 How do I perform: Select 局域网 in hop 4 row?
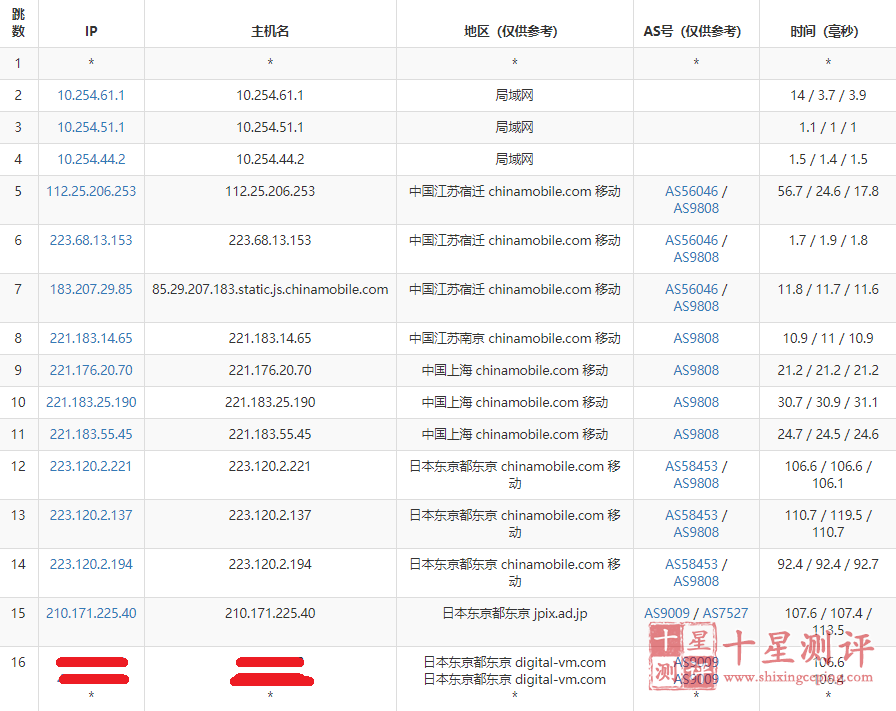click(x=514, y=159)
